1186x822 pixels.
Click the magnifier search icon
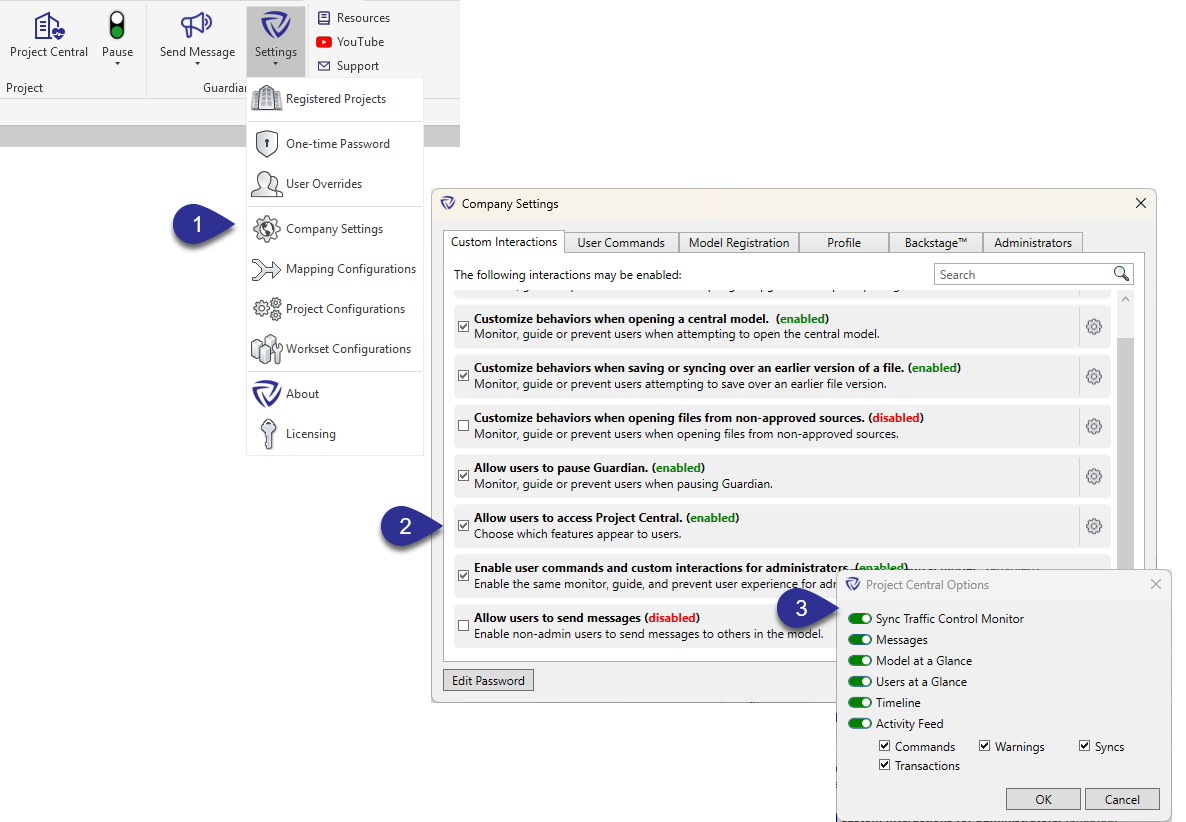(x=1121, y=274)
